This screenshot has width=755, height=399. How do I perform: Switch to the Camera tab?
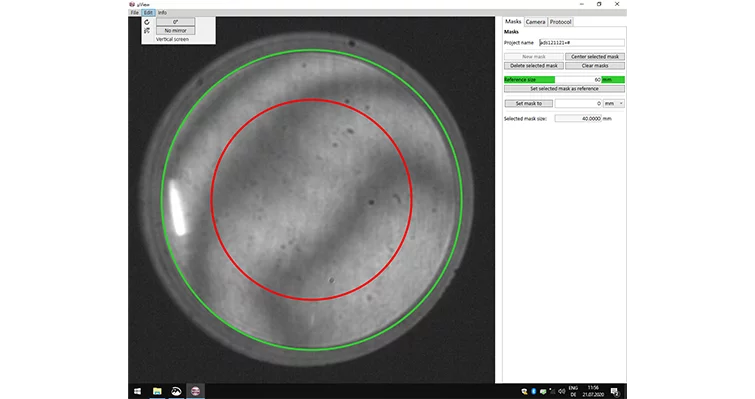click(x=535, y=22)
